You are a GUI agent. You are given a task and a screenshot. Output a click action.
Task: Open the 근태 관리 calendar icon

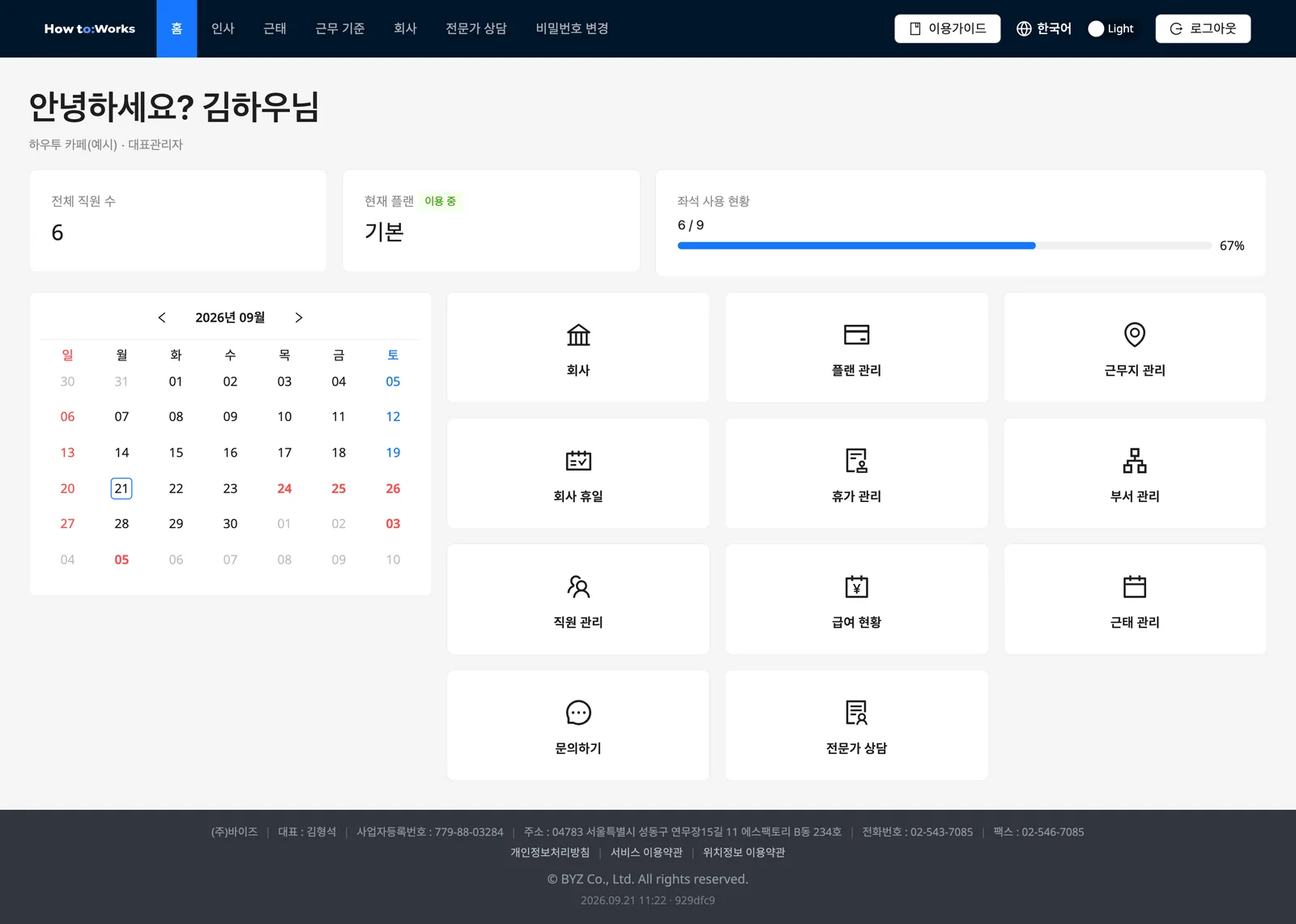[x=1135, y=586]
